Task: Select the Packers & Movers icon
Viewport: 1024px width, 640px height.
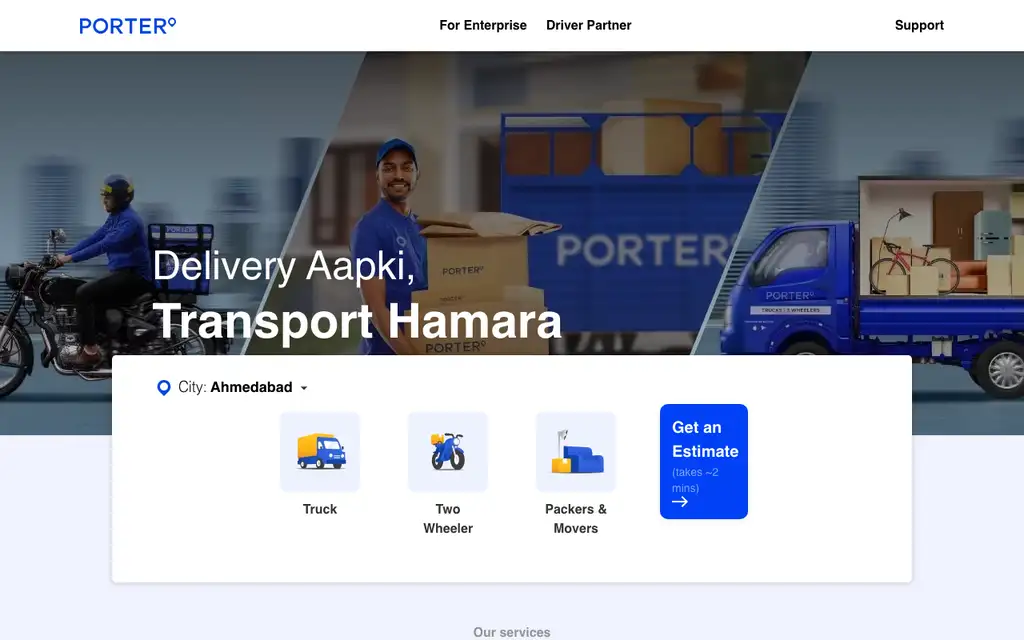Action: point(576,452)
